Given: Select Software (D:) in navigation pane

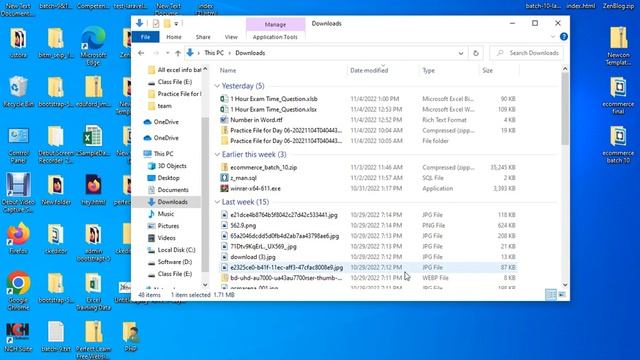Looking at the screenshot, I should click(175, 262).
